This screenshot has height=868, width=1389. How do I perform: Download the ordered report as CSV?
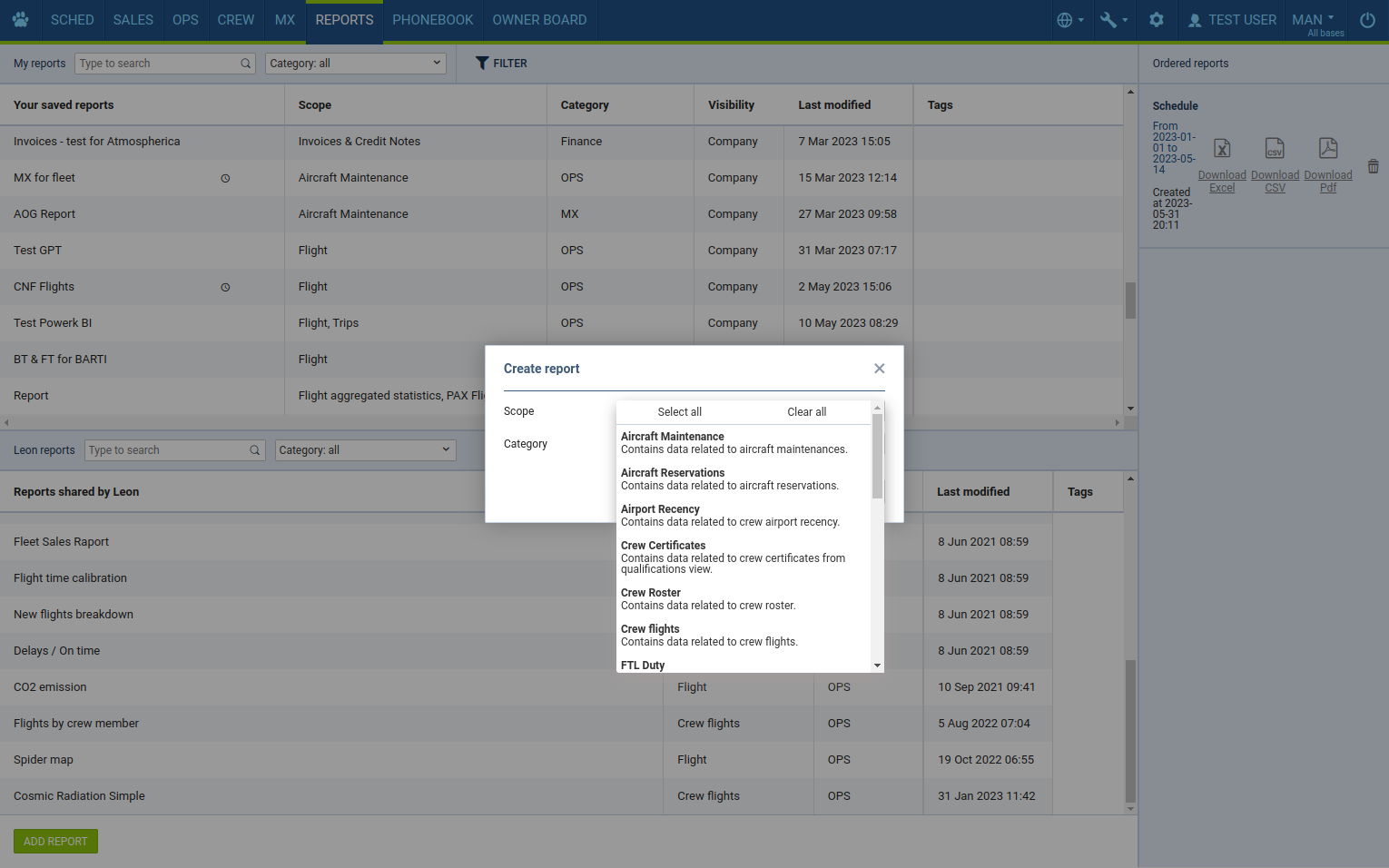tap(1275, 163)
